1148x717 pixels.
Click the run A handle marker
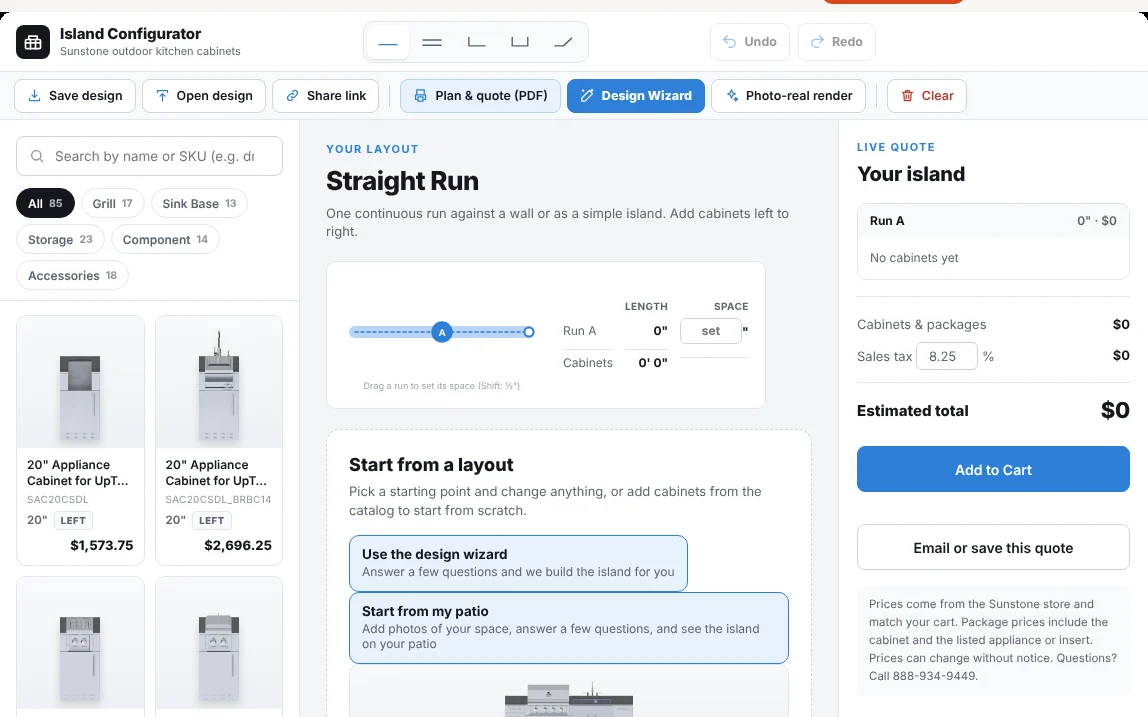tap(441, 332)
